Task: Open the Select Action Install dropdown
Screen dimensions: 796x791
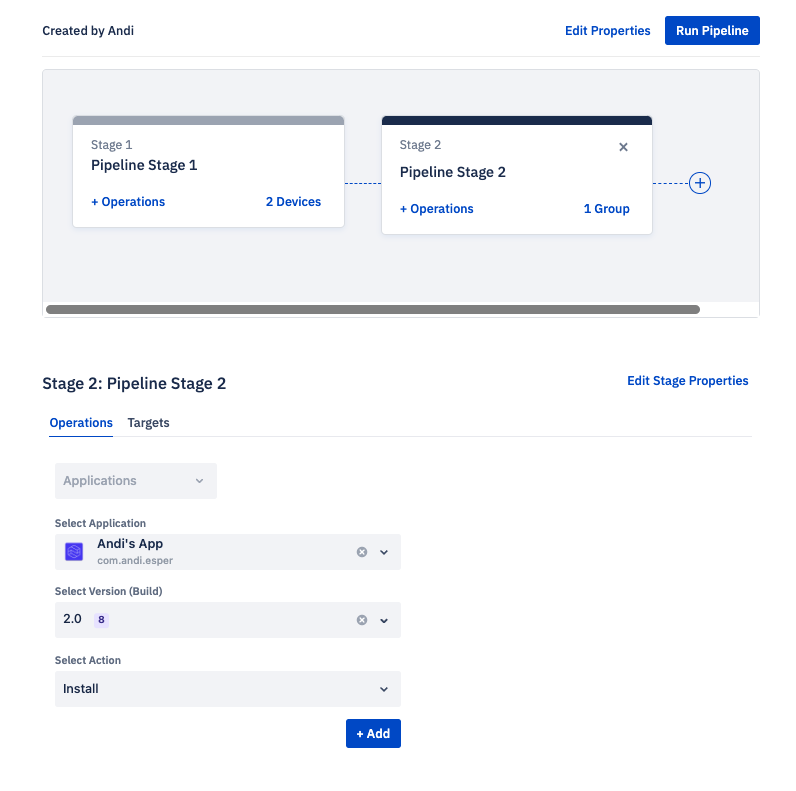Action: tap(228, 689)
